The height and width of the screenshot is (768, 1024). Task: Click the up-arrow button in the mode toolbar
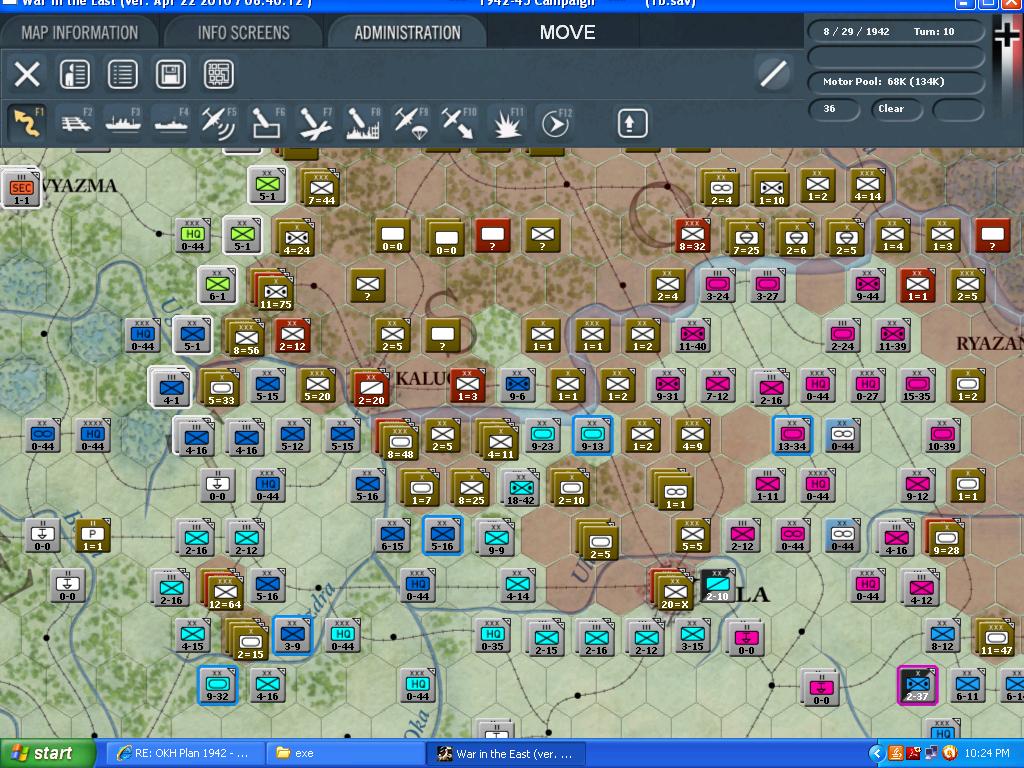point(632,123)
